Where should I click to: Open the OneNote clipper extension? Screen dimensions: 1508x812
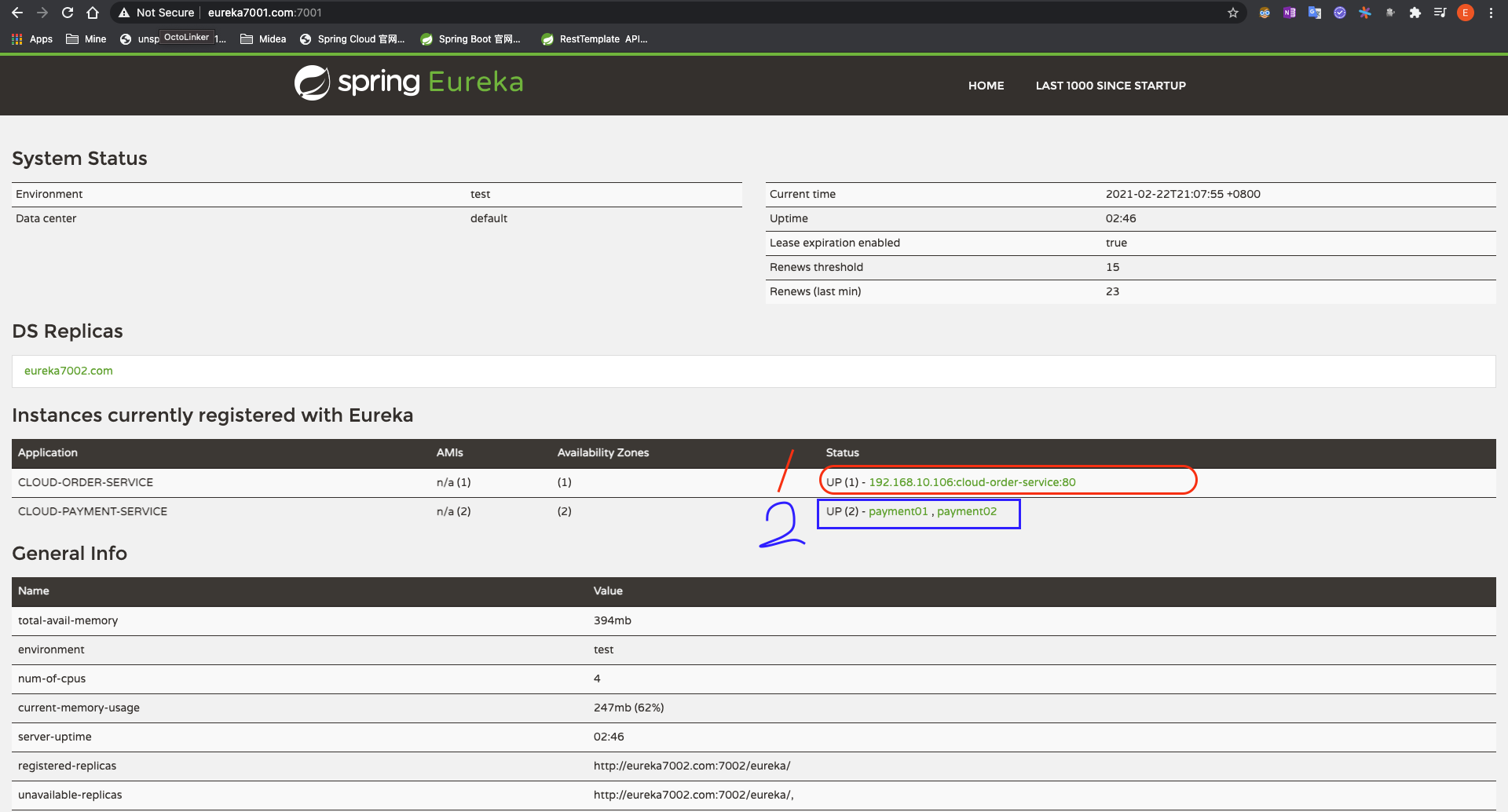pyautogui.click(x=1290, y=13)
